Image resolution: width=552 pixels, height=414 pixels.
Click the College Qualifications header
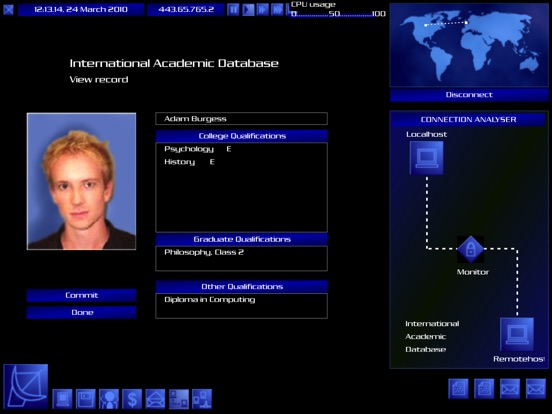click(x=242, y=136)
